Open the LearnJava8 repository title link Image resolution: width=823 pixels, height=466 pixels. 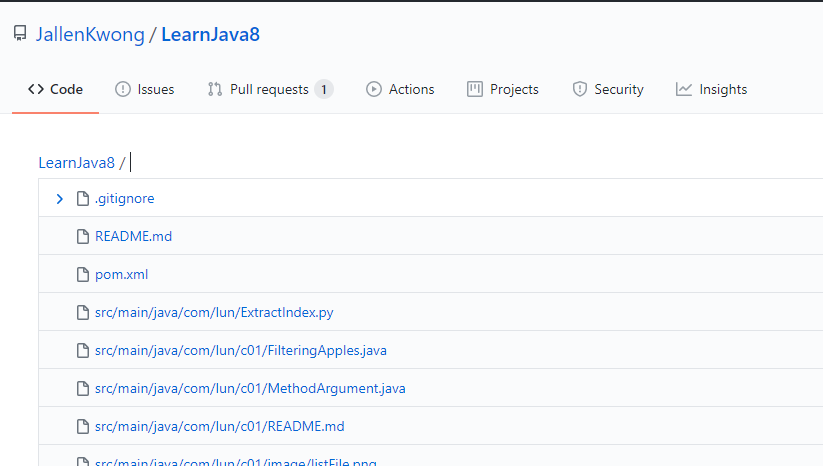tap(210, 35)
